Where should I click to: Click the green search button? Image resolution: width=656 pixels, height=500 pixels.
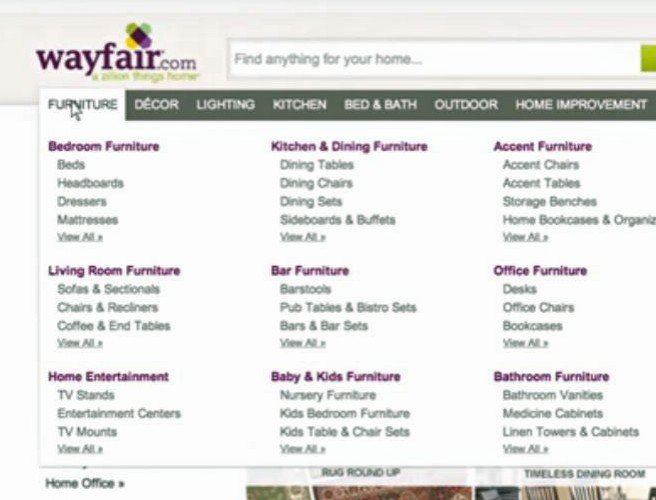tap(648, 59)
